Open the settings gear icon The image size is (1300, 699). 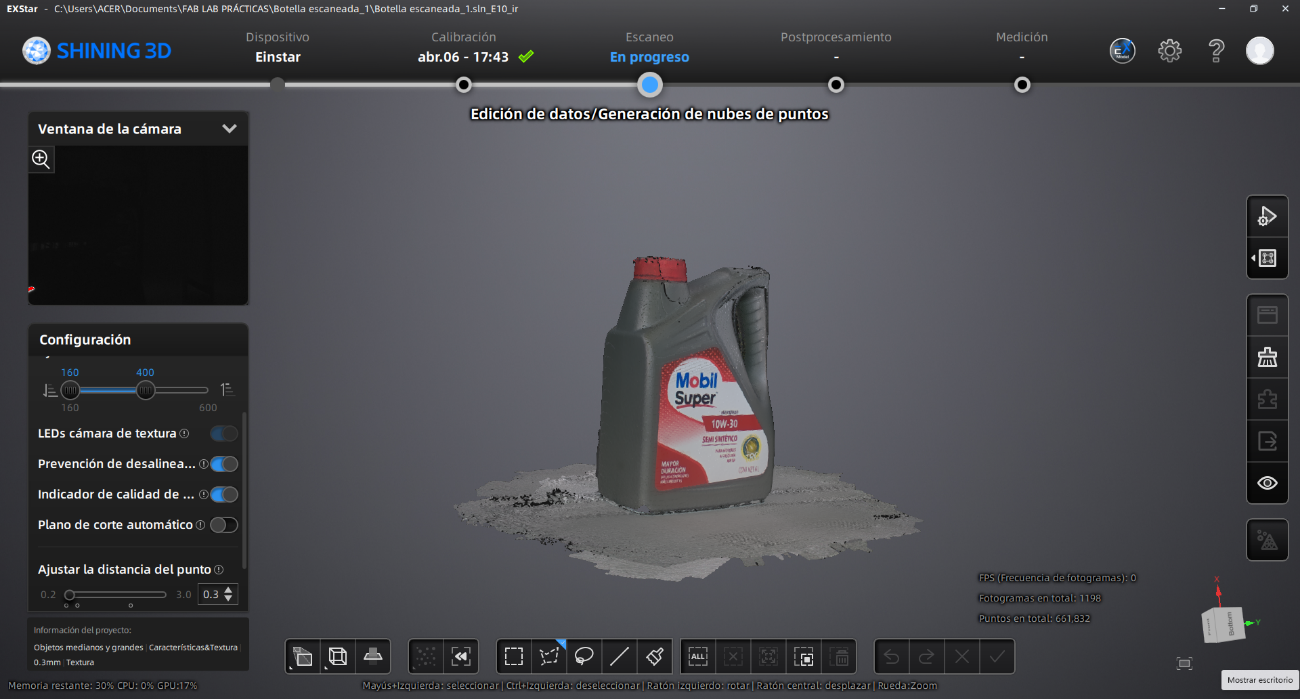coord(1170,51)
